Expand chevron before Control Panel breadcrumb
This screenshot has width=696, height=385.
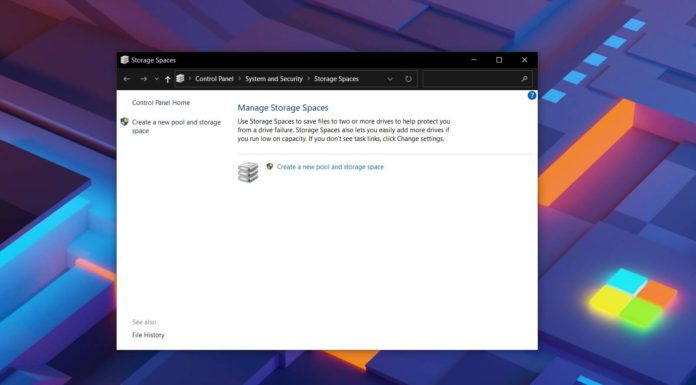tap(190, 79)
